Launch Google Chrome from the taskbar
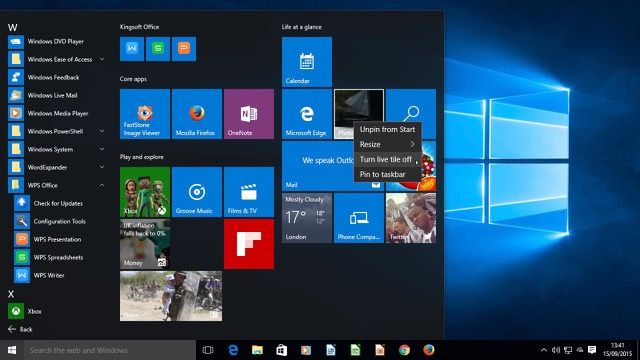The image size is (640, 360). tap(404, 350)
